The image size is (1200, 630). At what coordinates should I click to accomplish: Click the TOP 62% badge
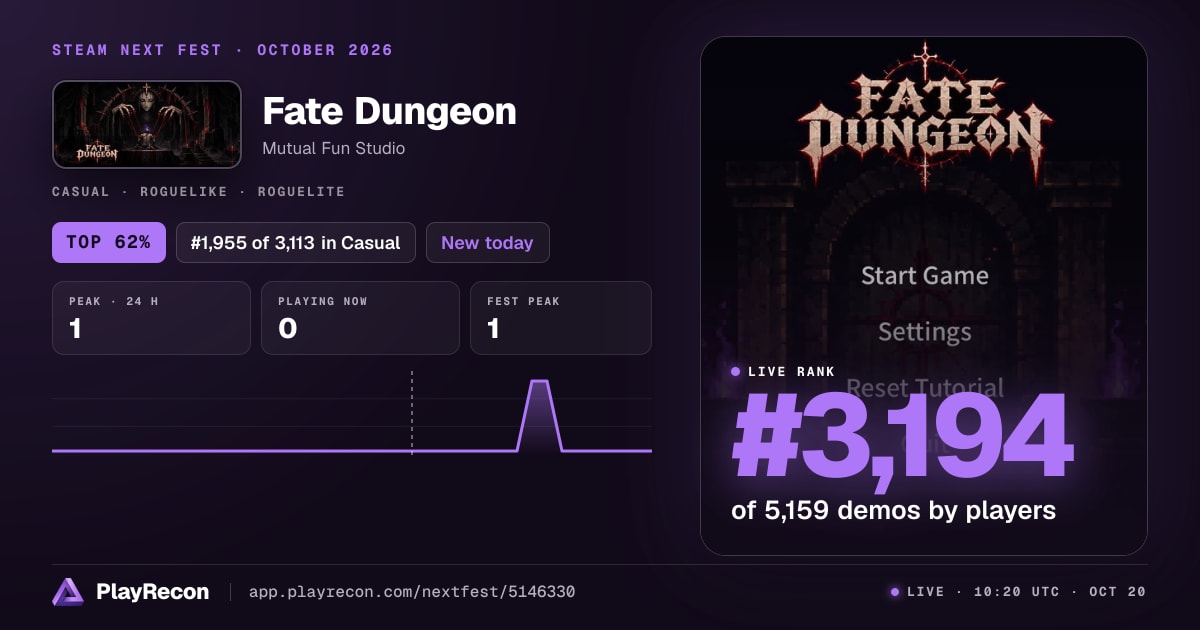[109, 242]
